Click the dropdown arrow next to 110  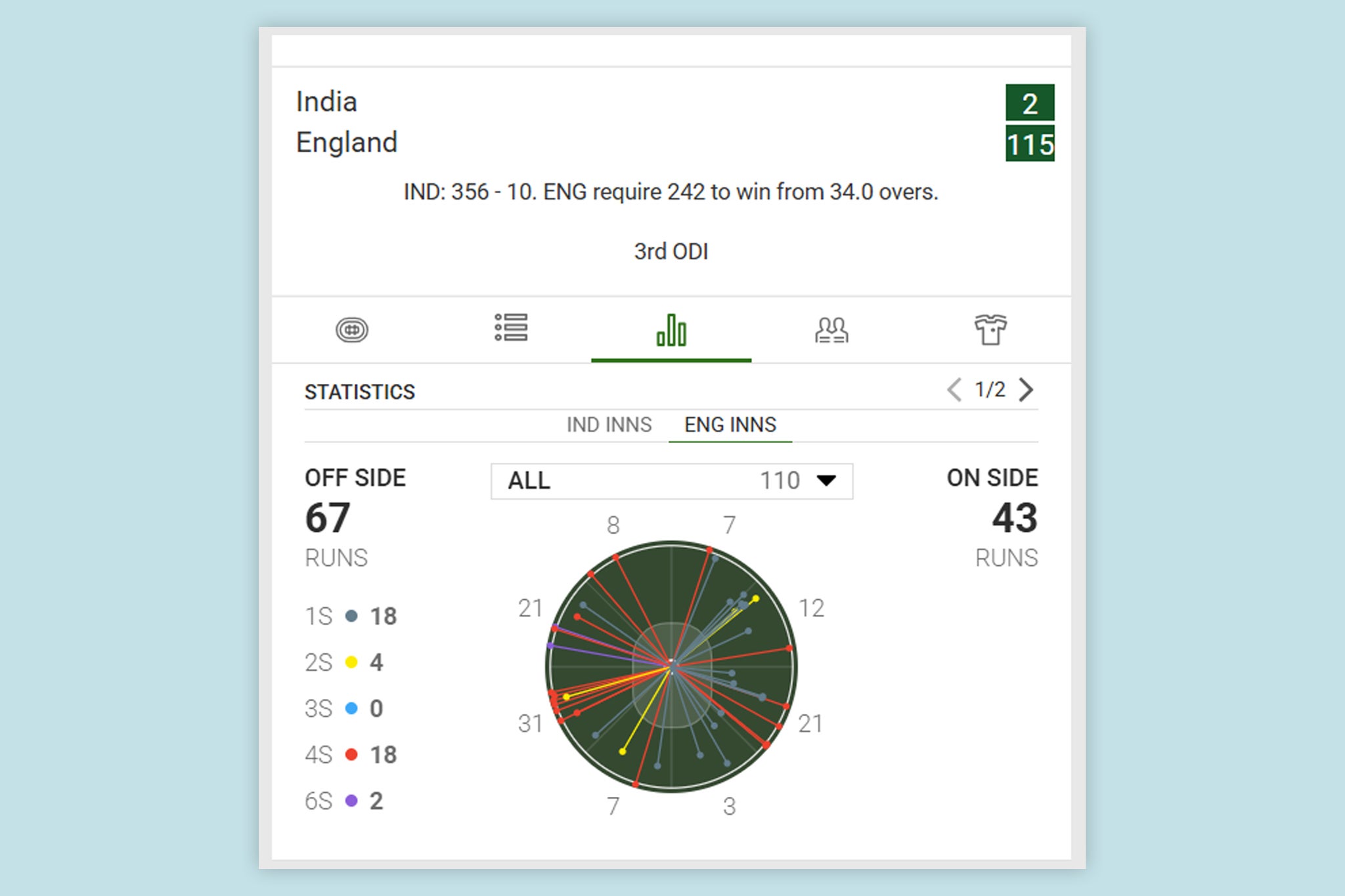click(x=826, y=480)
